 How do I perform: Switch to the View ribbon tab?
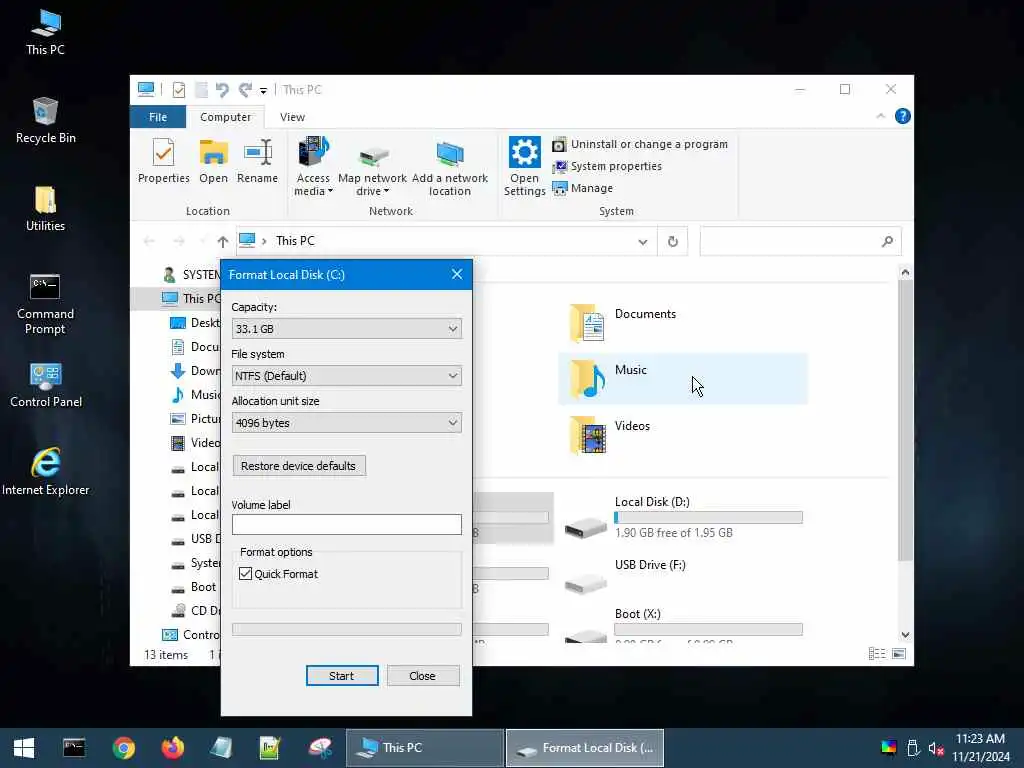(x=292, y=117)
